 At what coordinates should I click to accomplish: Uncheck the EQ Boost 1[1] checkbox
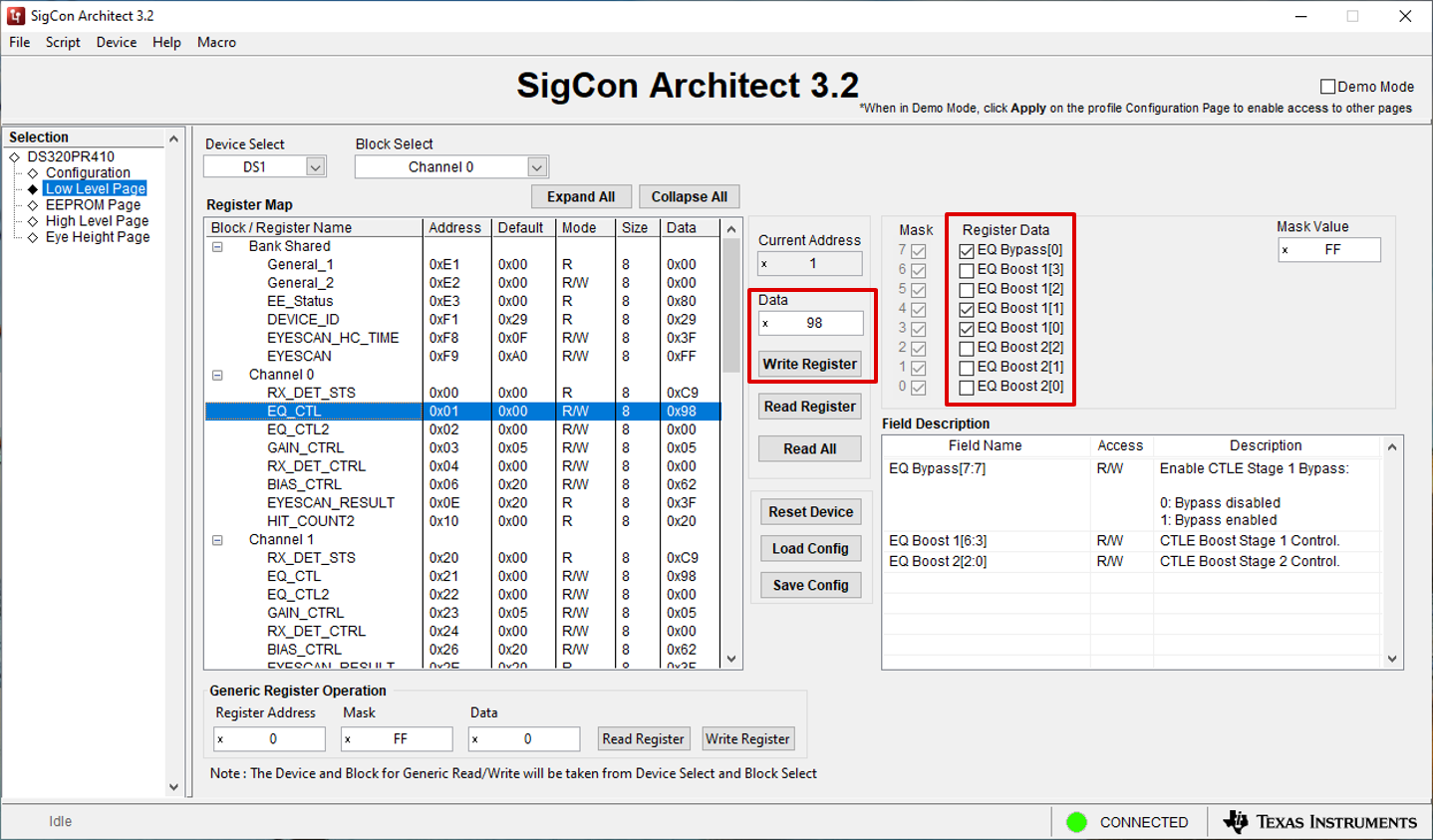click(x=966, y=310)
